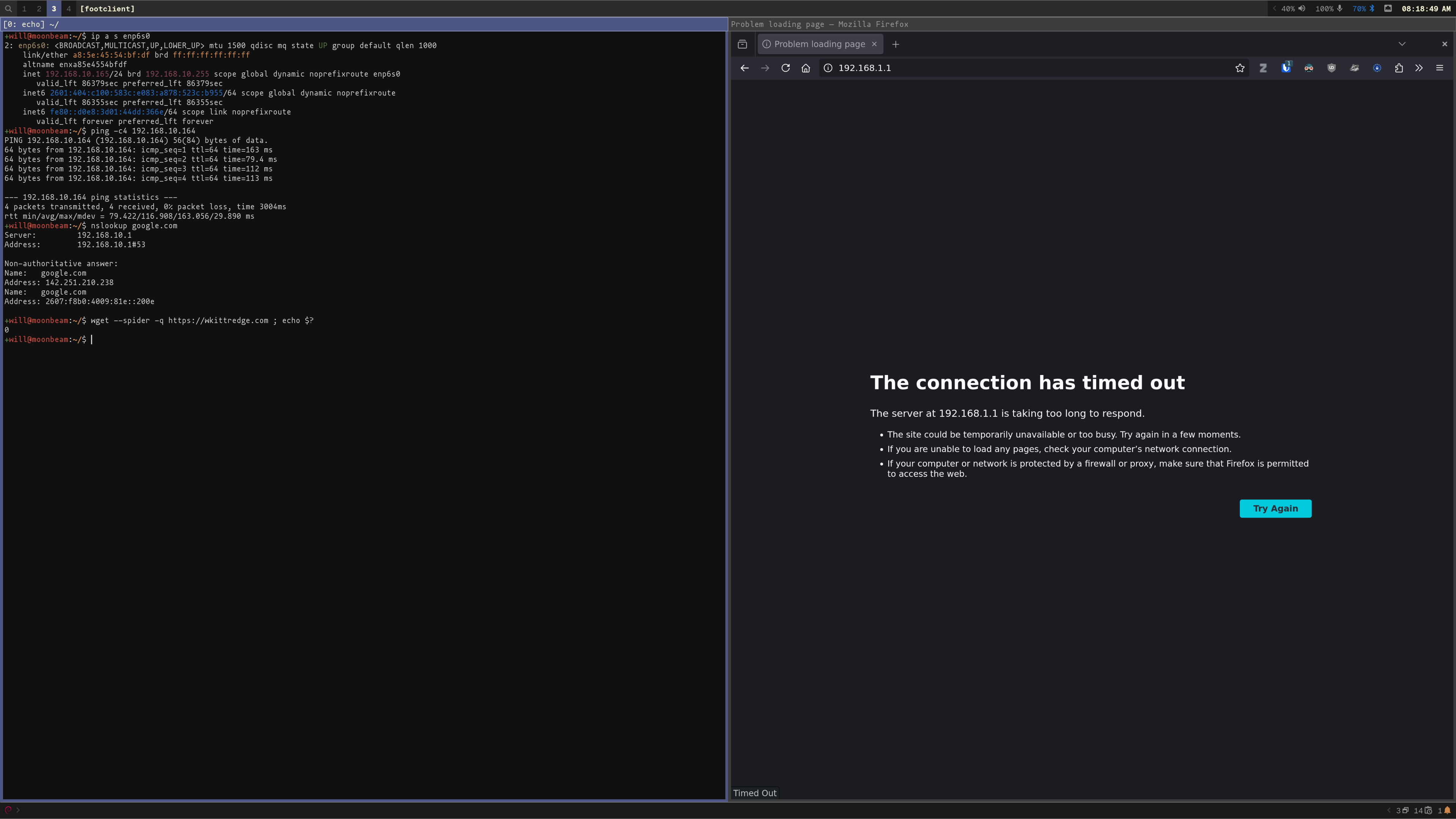This screenshot has height=819, width=1456.
Task: Open the uBlock Origin extension
Action: pos(1331,68)
